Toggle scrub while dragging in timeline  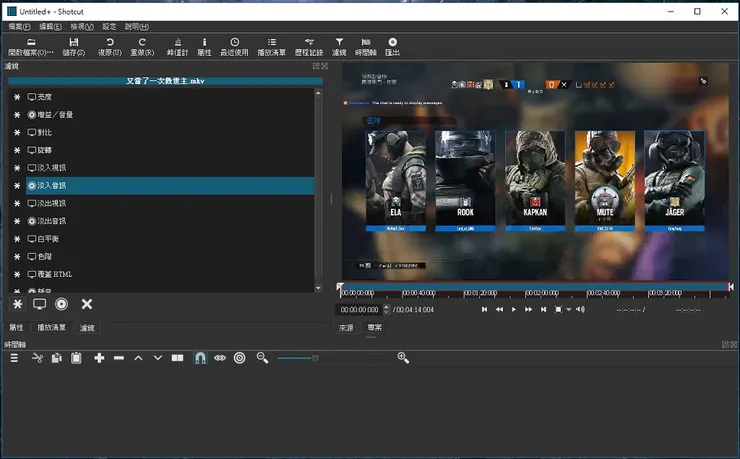coord(220,358)
